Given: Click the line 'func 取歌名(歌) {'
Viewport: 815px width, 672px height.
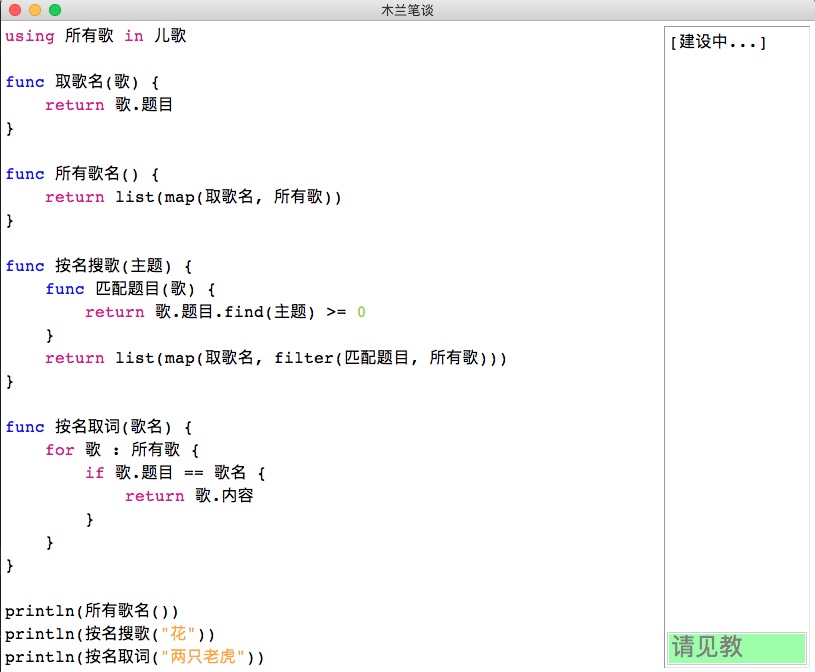Looking at the screenshot, I should pos(82,82).
